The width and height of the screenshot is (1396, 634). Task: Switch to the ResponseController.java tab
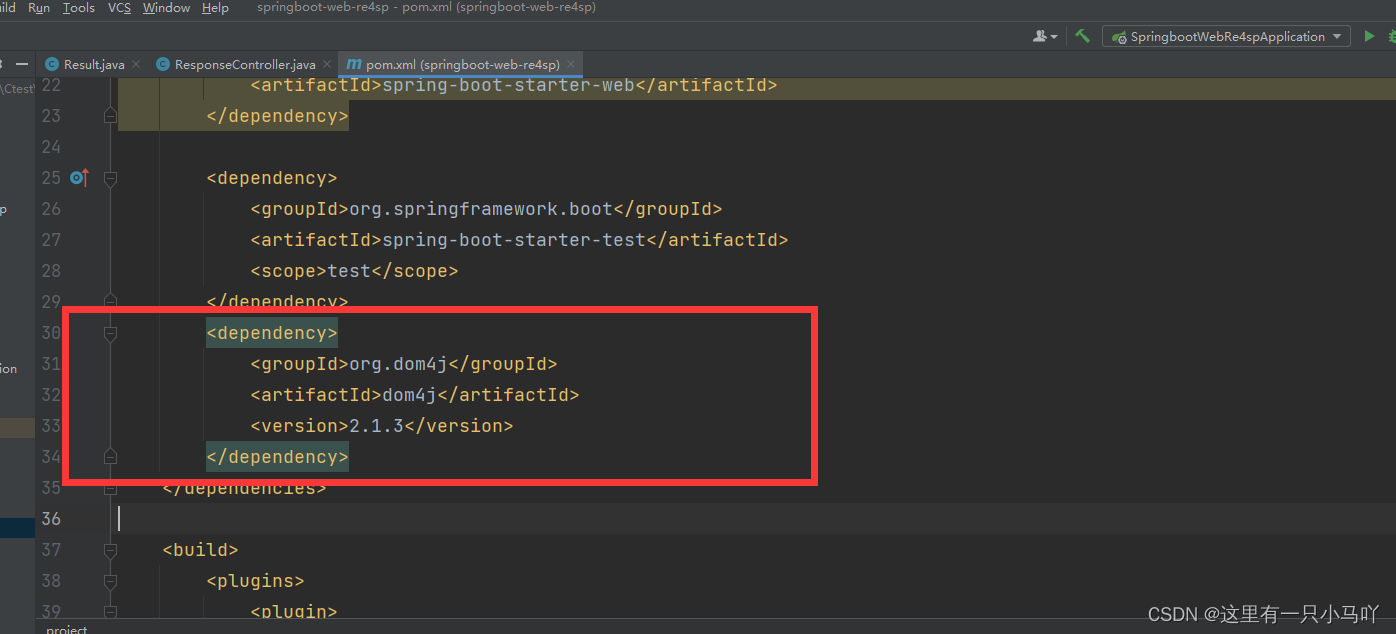click(244, 64)
